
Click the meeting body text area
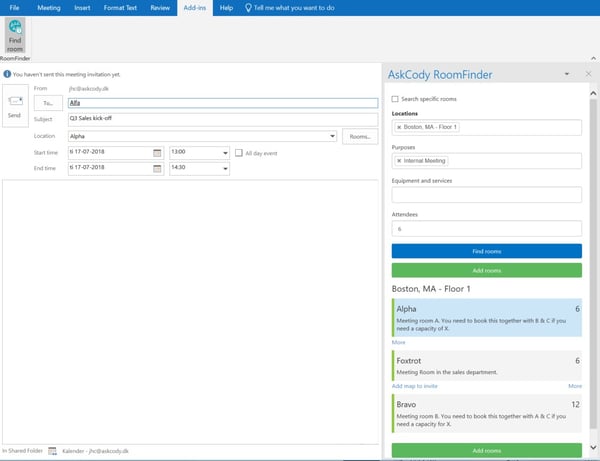click(190, 312)
